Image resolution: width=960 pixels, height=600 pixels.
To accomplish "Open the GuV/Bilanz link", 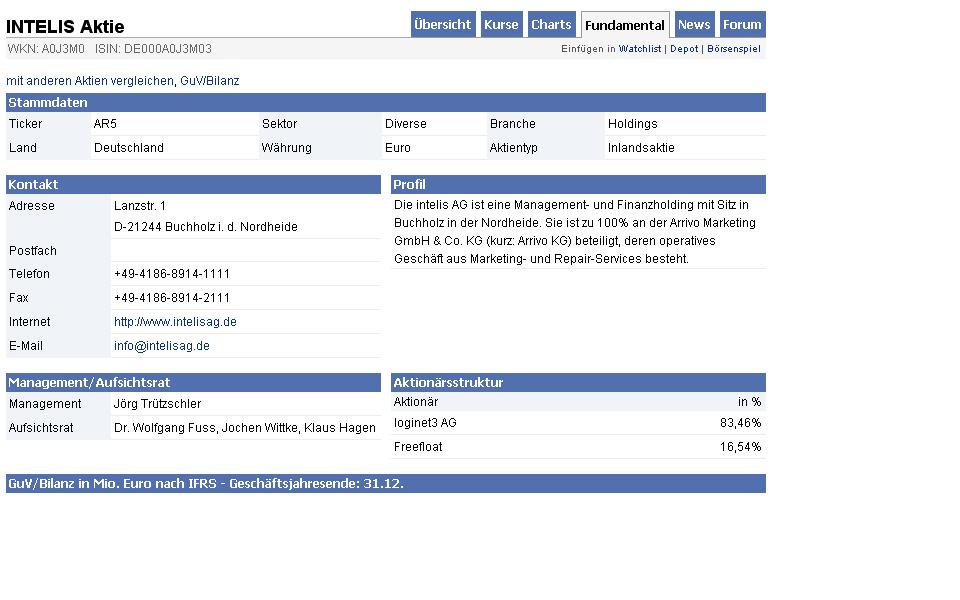I will [209, 81].
